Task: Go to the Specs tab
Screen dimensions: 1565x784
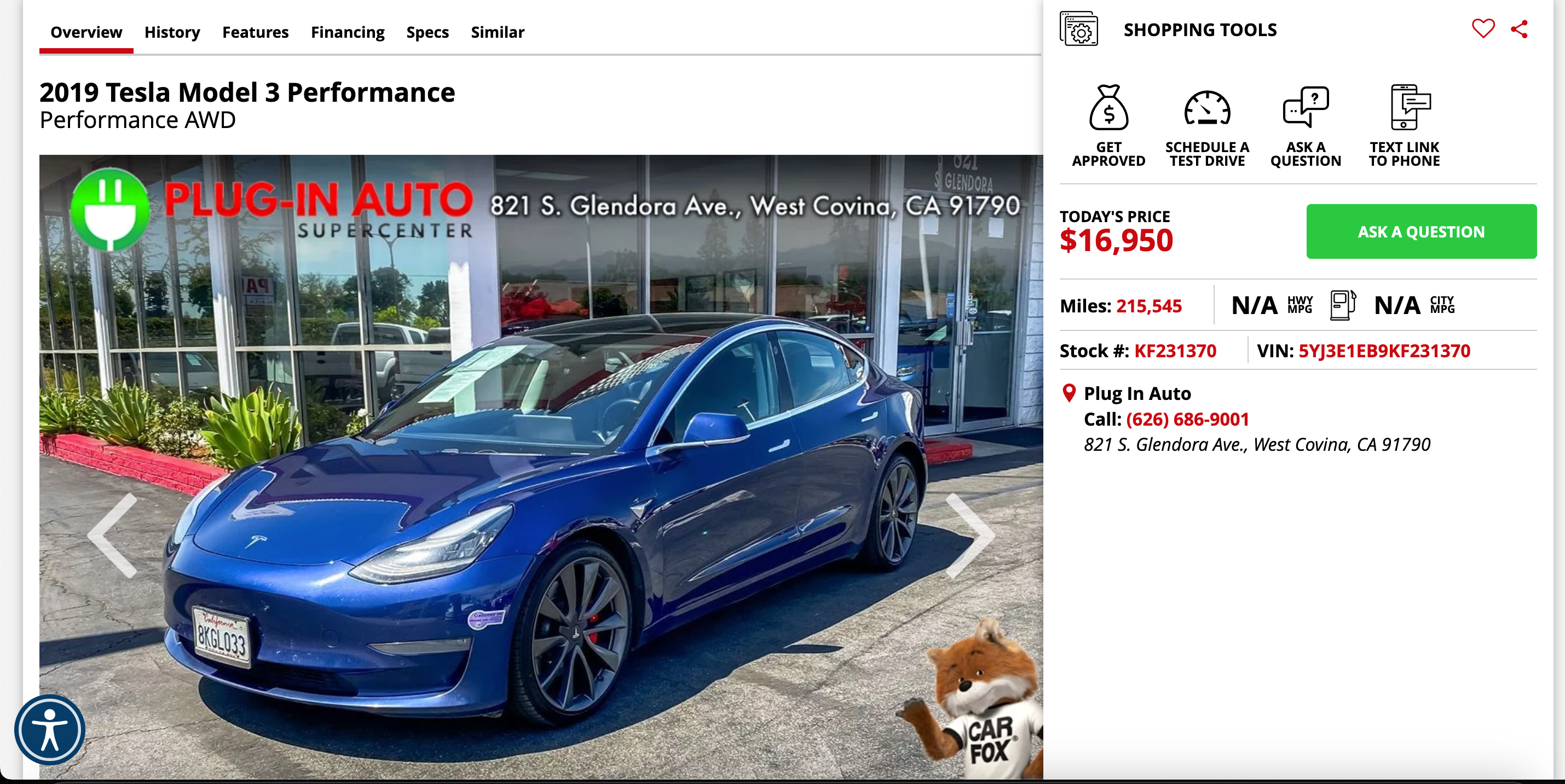Action: 427,32
